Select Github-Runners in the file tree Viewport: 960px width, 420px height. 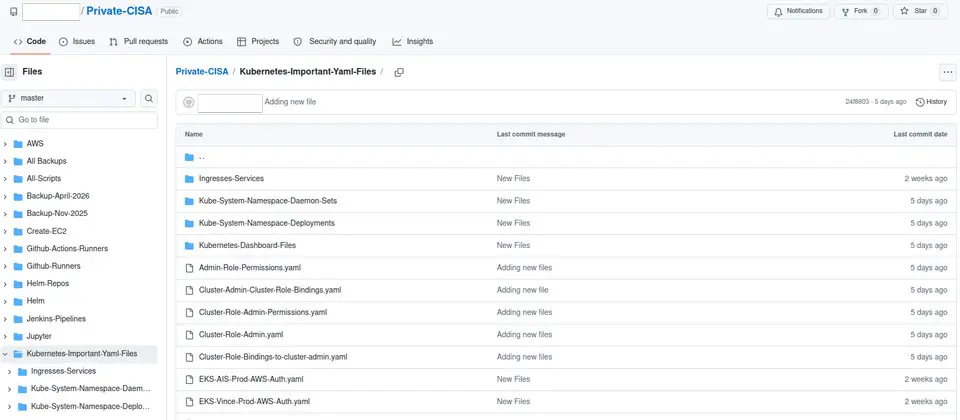pos(53,266)
